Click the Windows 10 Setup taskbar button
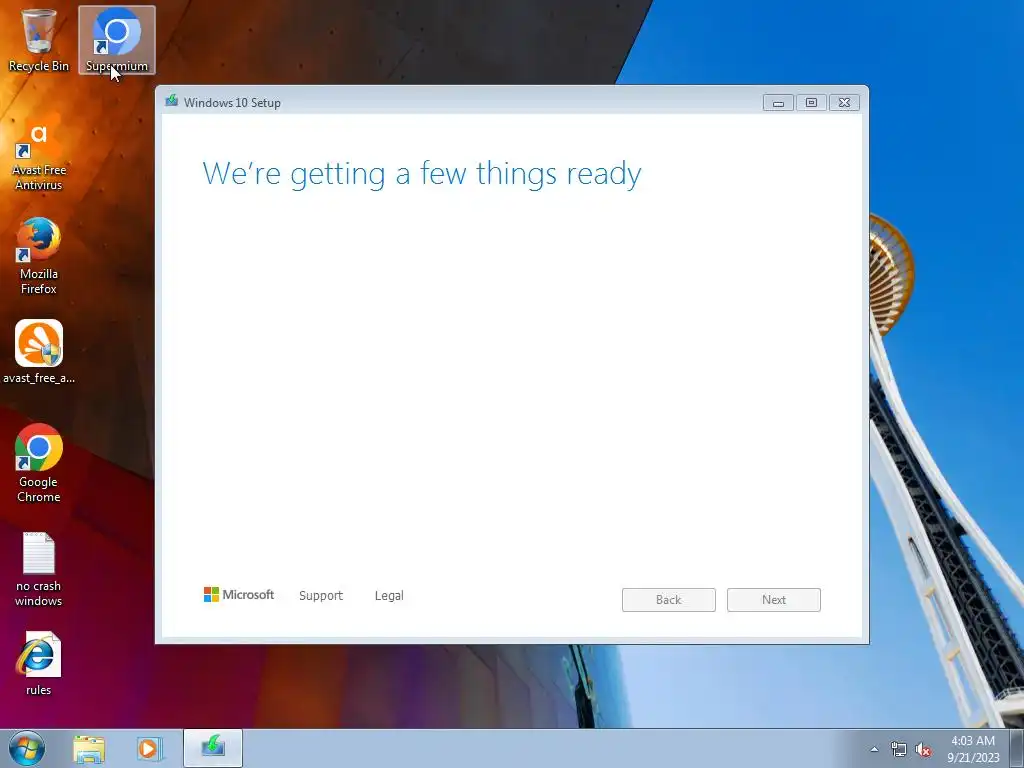Image resolution: width=1024 pixels, height=768 pixels. tap(213, 748)
